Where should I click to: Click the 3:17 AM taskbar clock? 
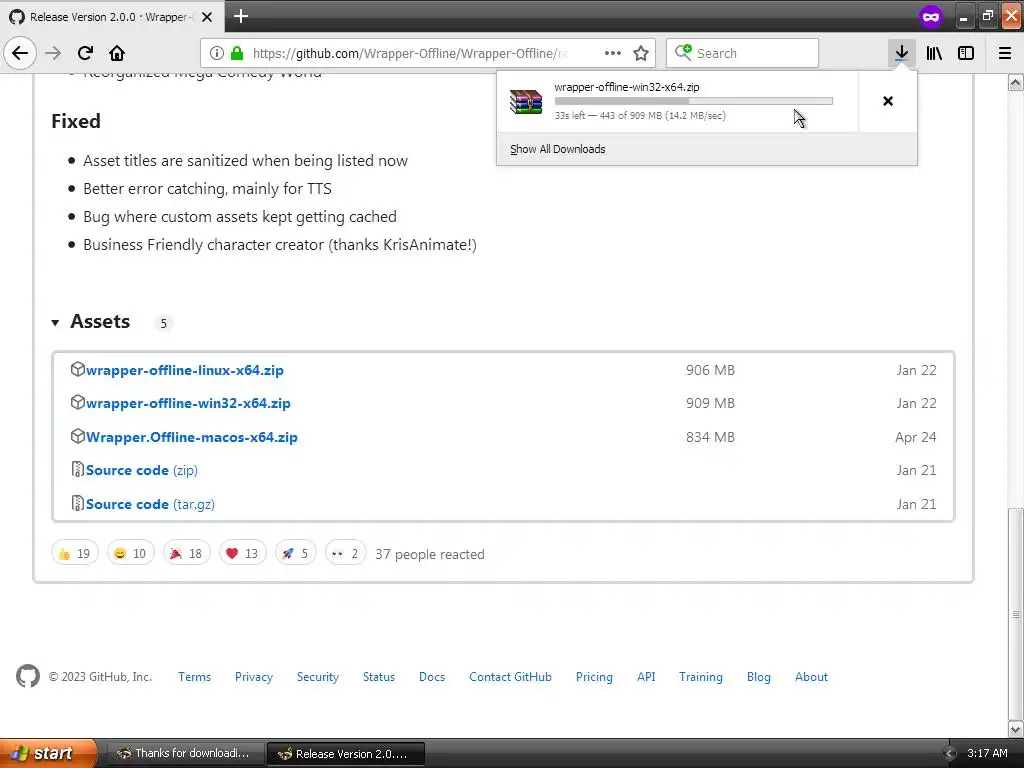pyautogui.click(x=987, y=753)
